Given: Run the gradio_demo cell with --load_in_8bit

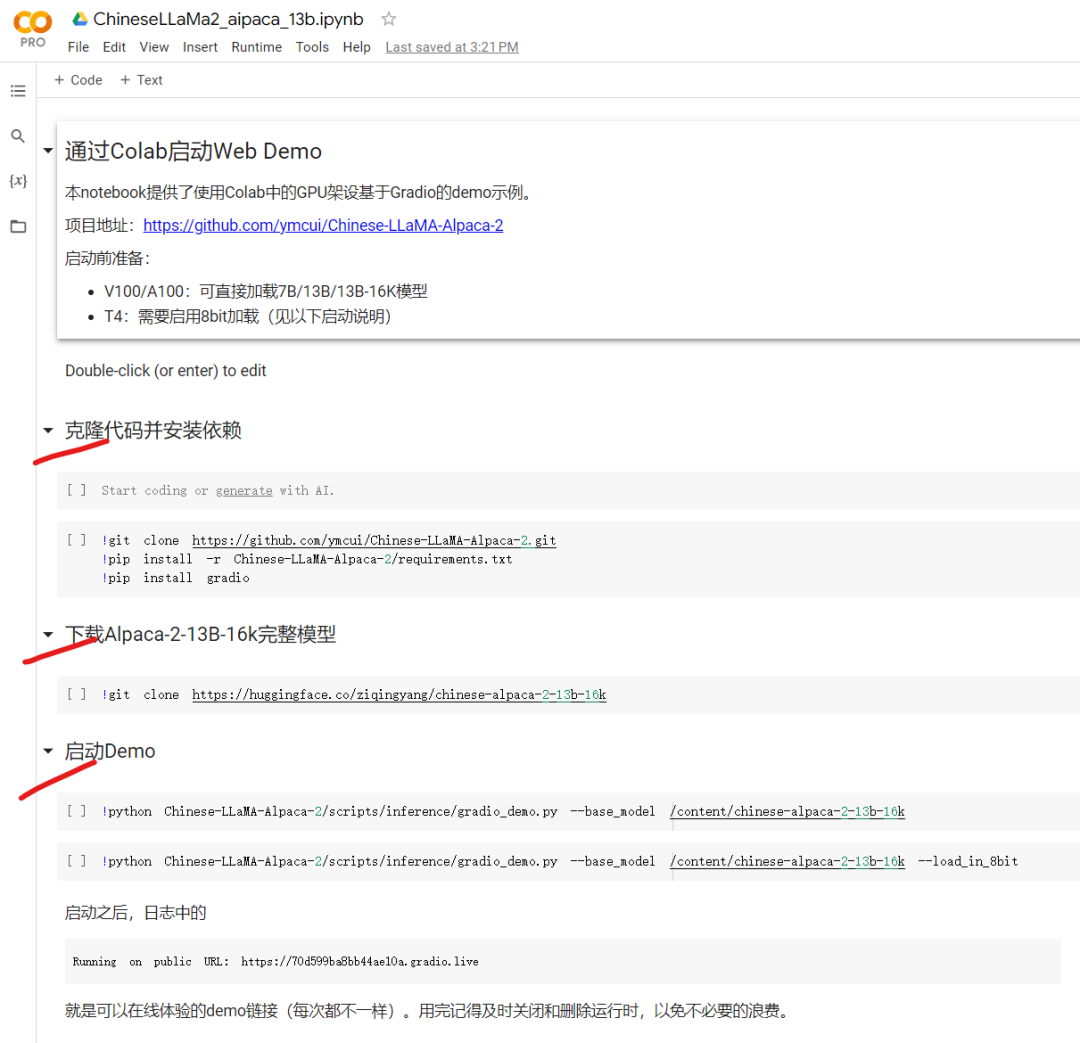Looking at the screenshot, I should point(76,860).
